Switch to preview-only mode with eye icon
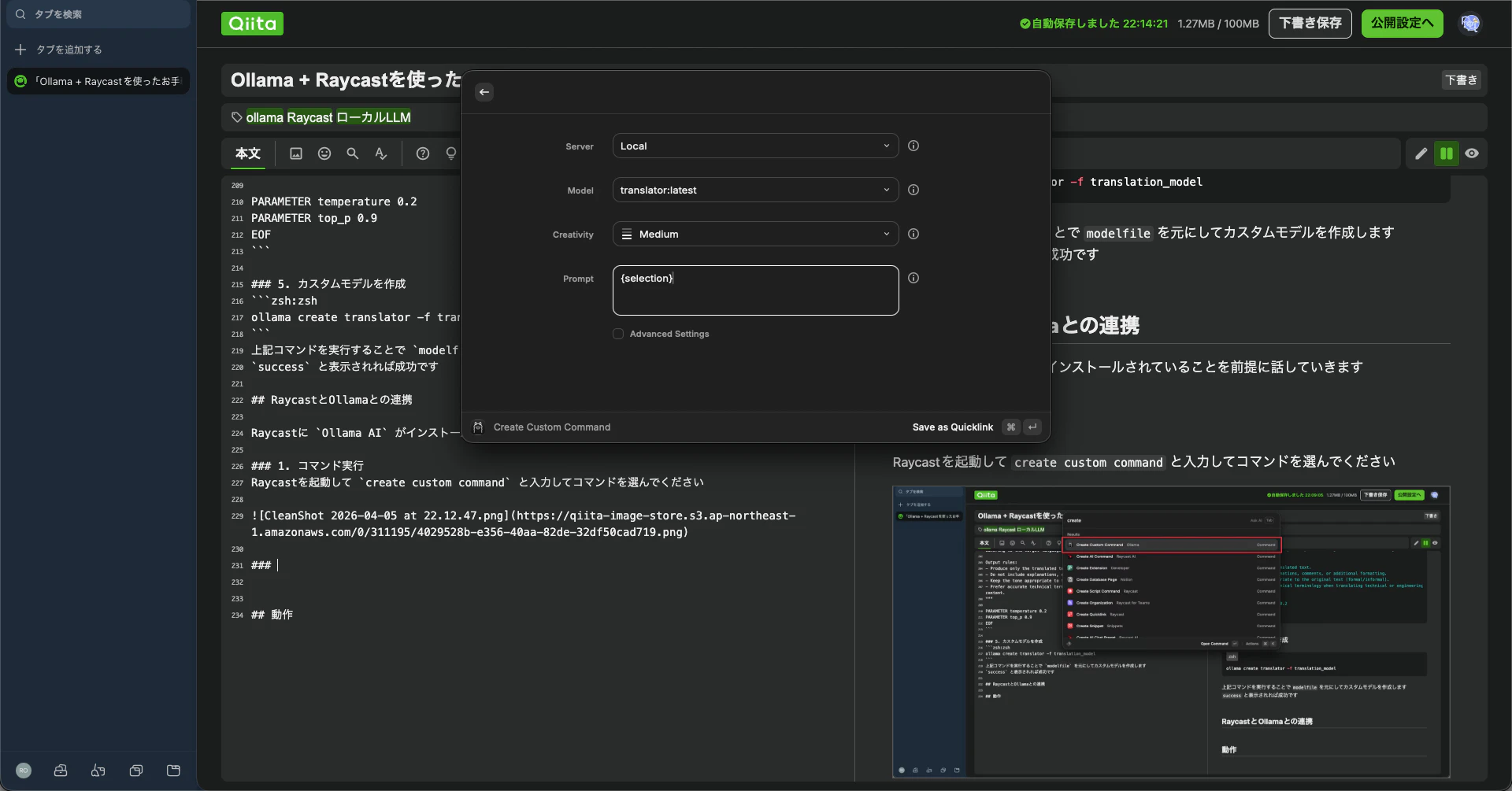The width and height of the screenshot is (1512, 791). [1472, 153]
